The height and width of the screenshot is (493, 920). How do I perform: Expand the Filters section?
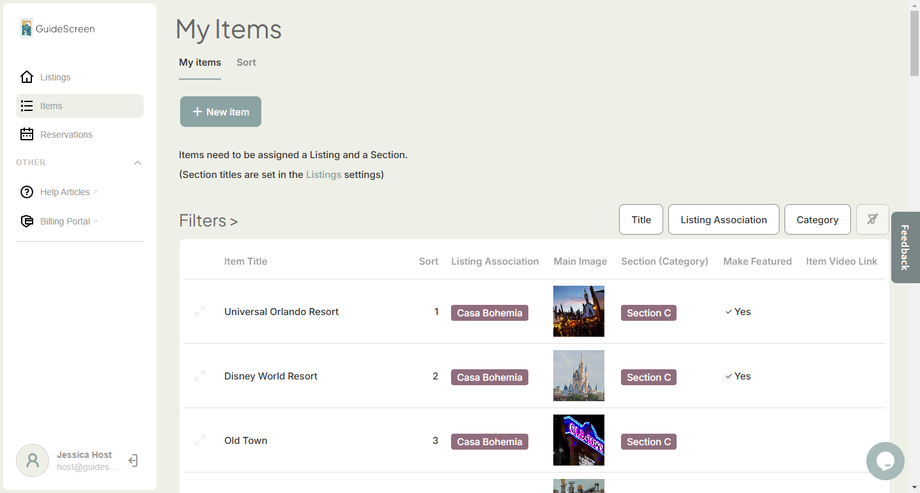click(x=208, y=221)
